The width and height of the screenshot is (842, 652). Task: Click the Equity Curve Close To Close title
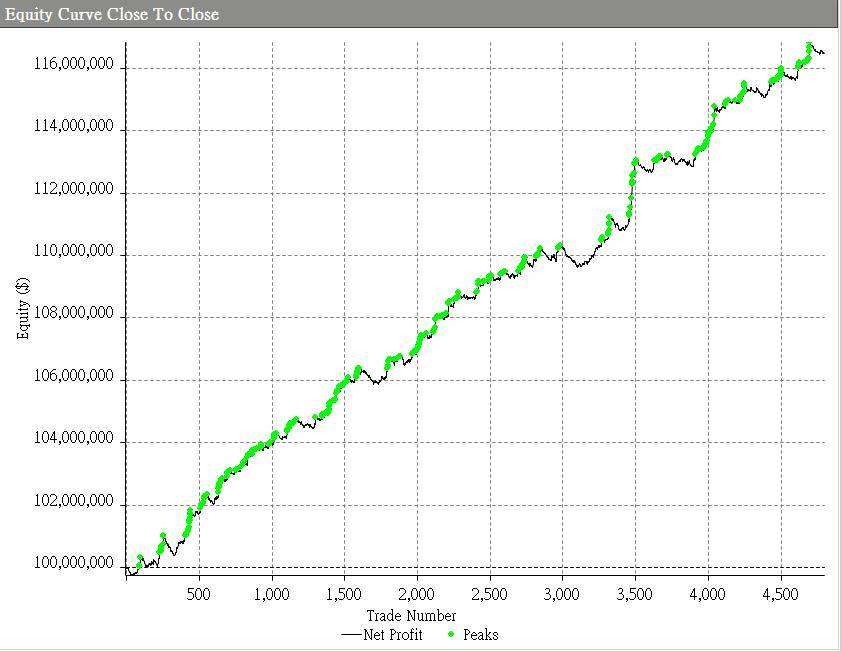[112, 14]
